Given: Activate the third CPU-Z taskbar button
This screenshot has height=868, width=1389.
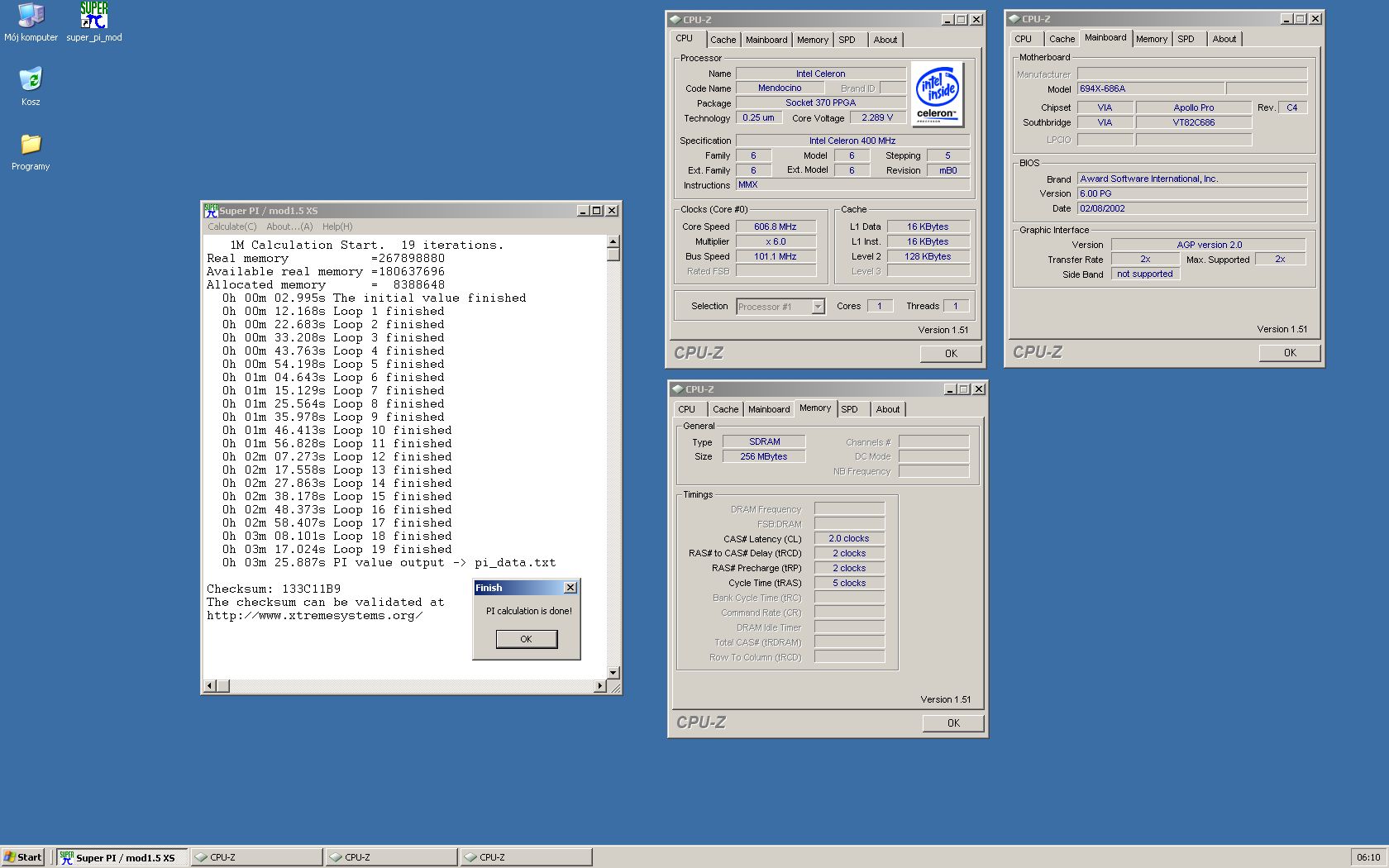Looking at the screenshot, I should click(527, 857).
